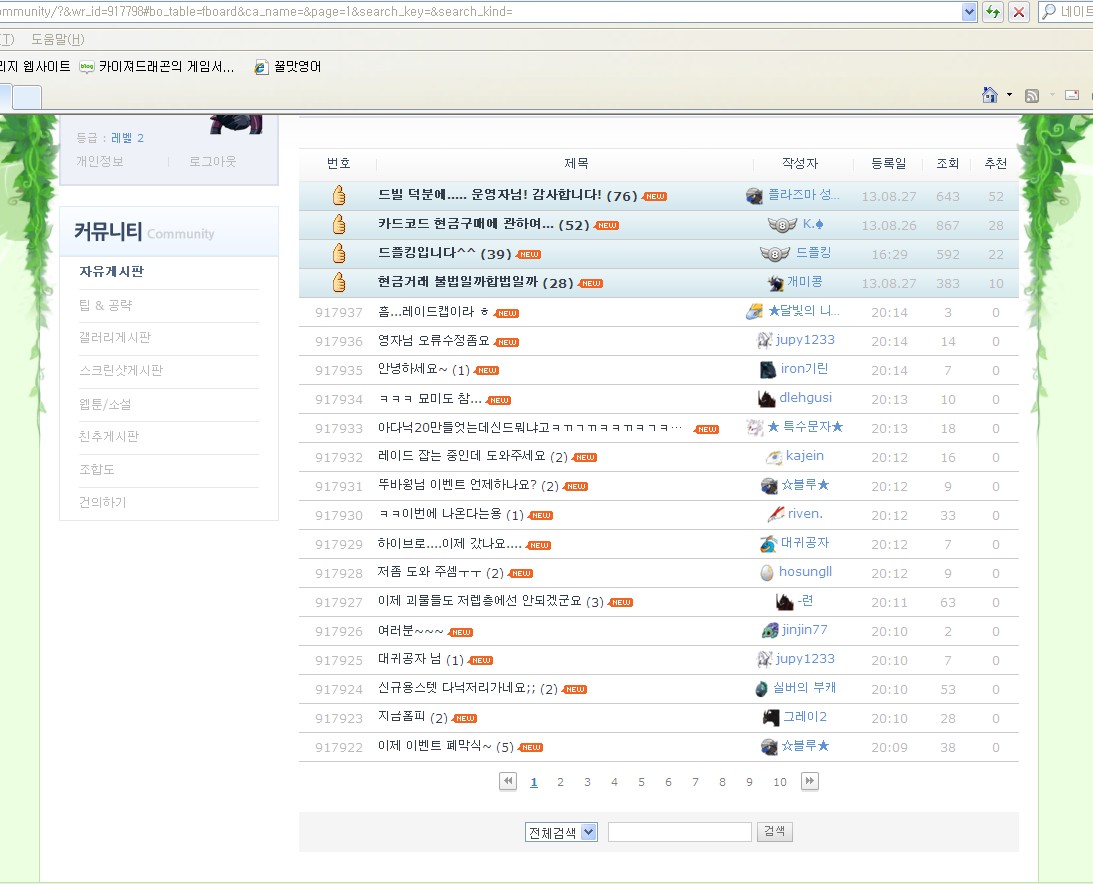Open the post titled 영자님 오류수정좀요
Screen dimensions: 1093x884
pos(434,341)
